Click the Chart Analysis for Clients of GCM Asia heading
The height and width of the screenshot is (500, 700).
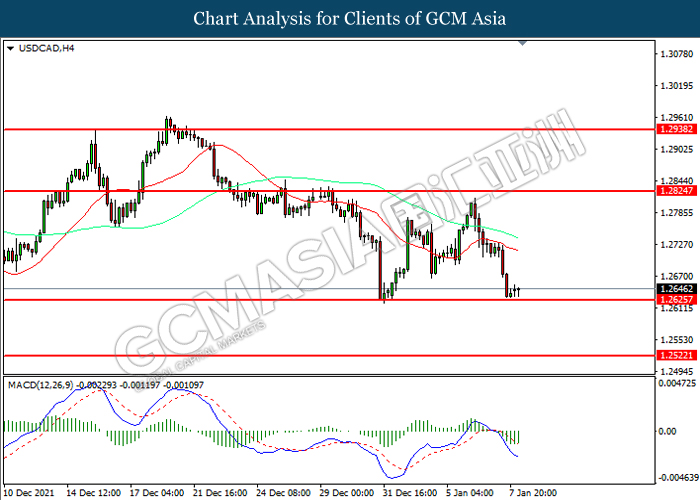click(350, 18)
